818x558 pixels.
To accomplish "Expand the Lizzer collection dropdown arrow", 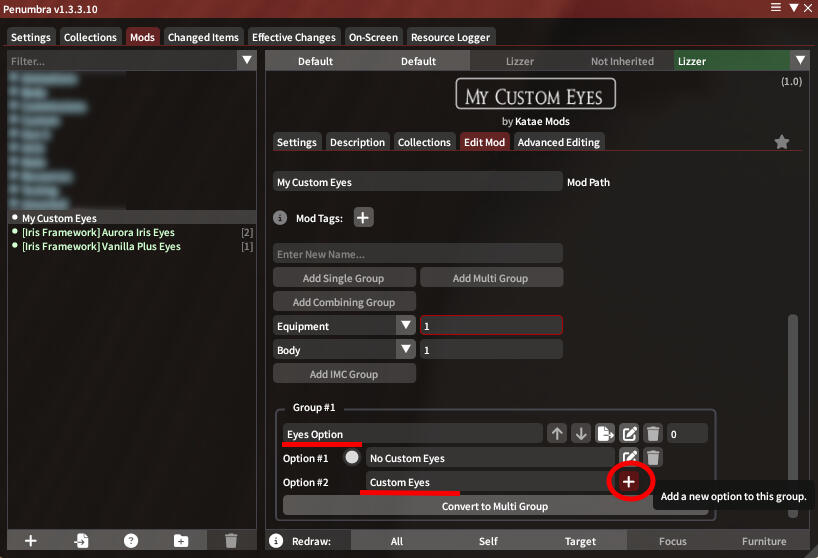I will coord(799,61).
